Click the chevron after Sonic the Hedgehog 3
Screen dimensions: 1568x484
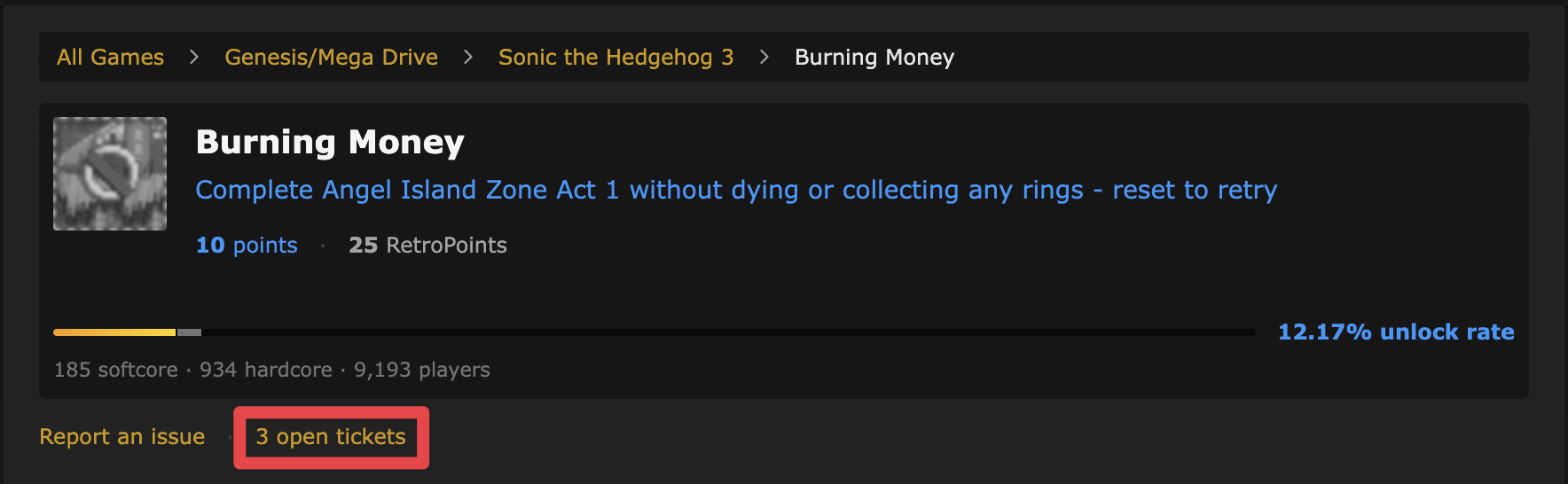[764, 58]
